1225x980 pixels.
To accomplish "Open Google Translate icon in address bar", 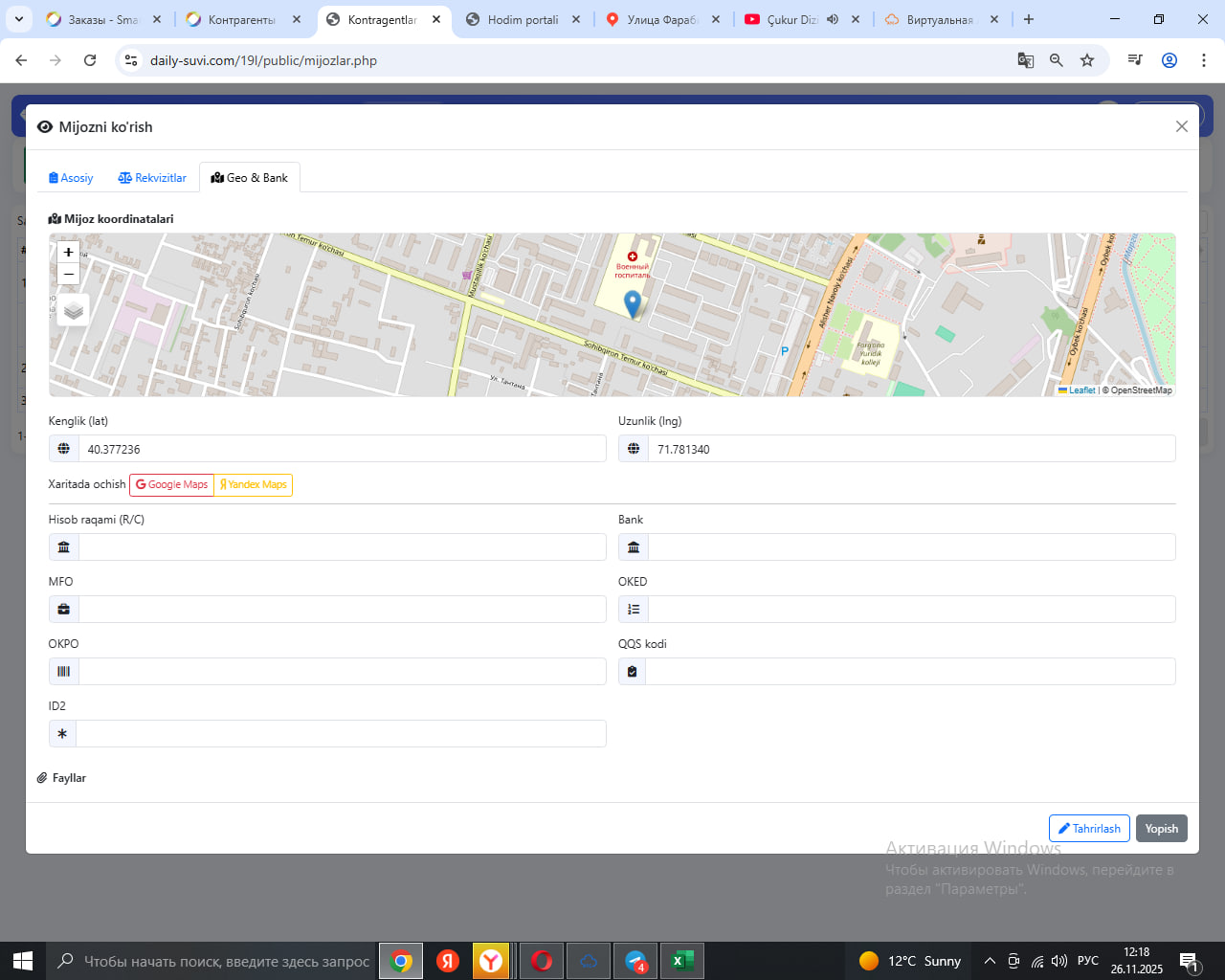I will pyautogui.click(x=1026, y=60).
